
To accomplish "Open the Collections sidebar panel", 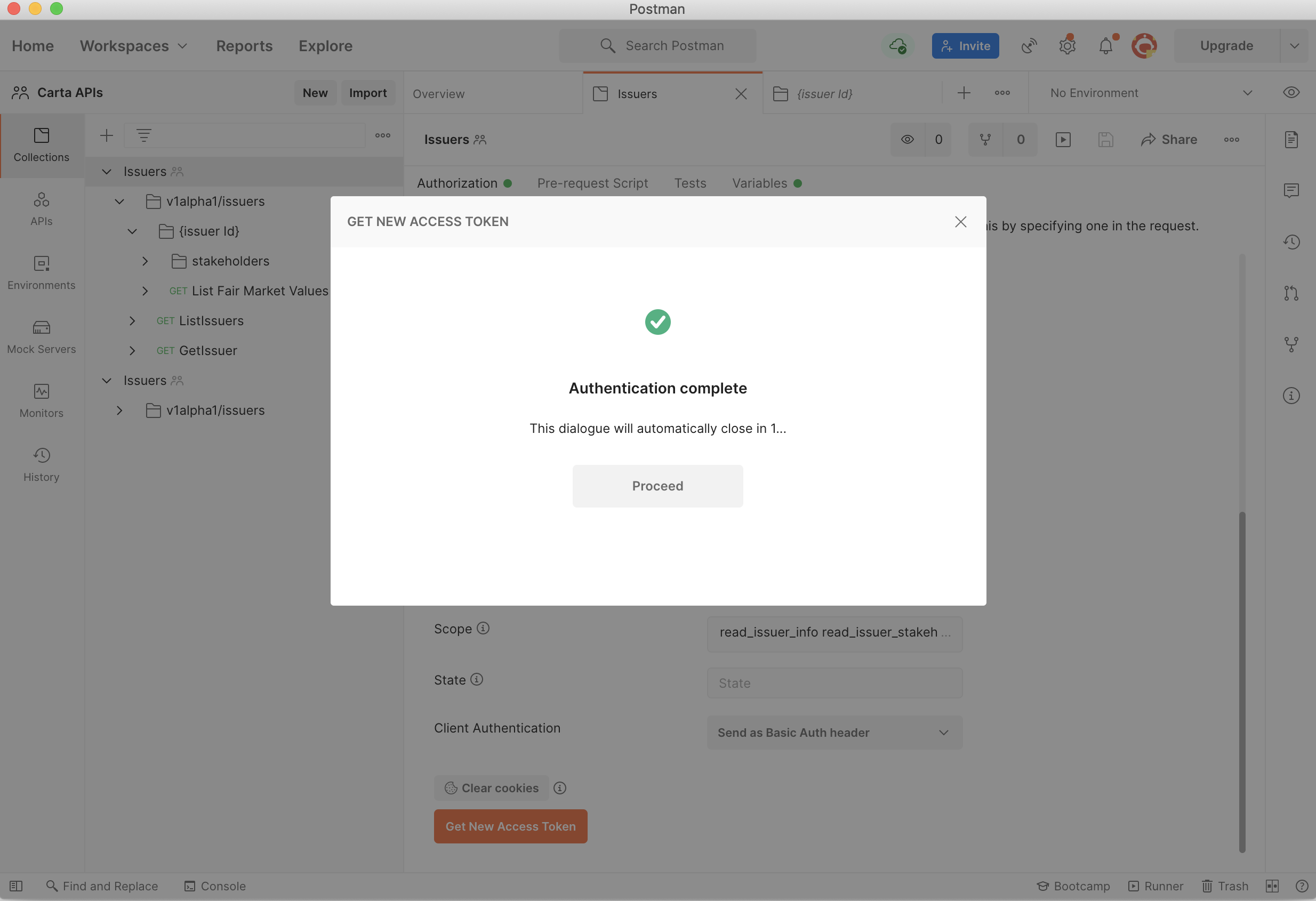I will (42, 146).
